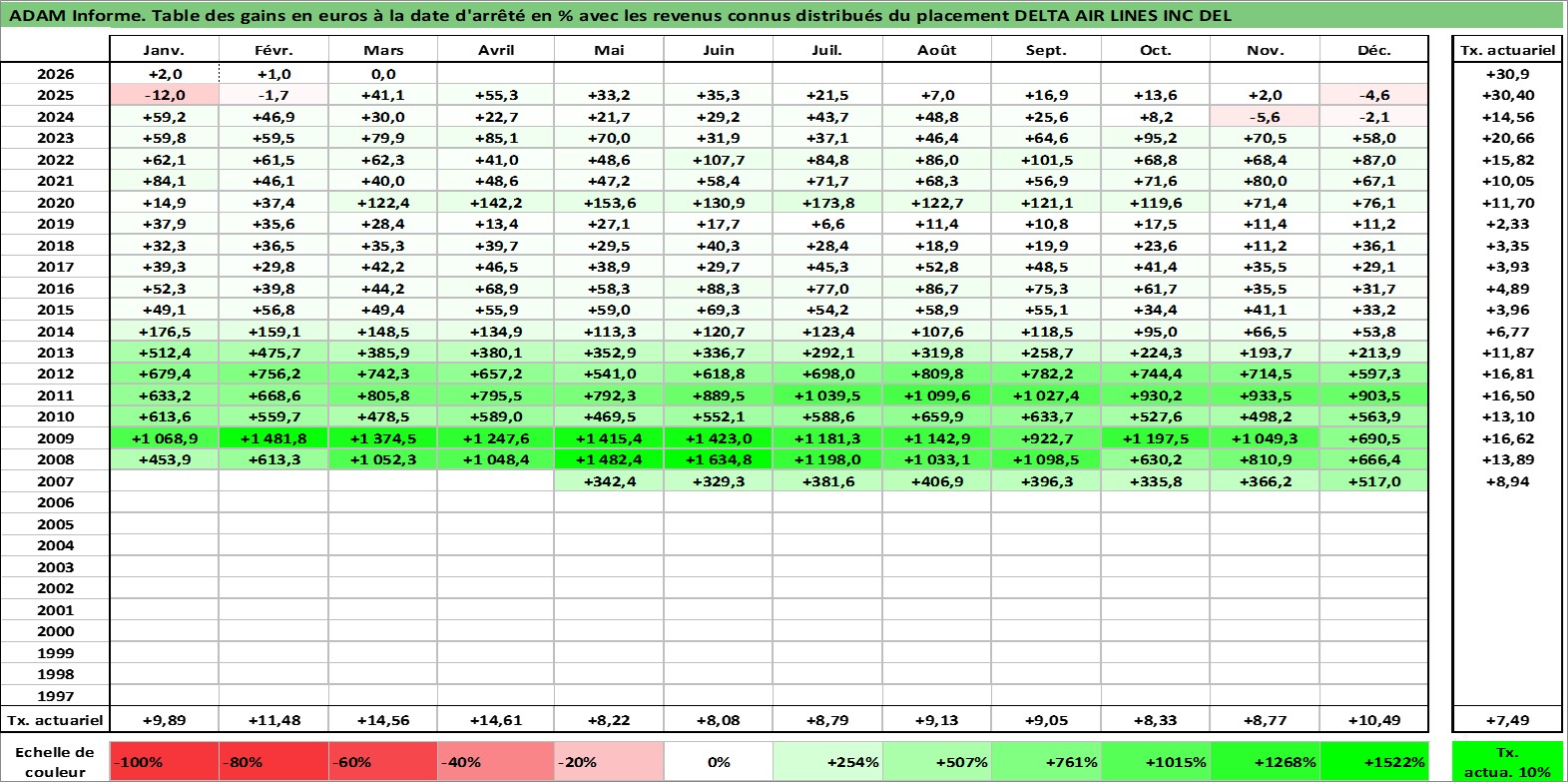Select the +52,8 cell in August 2017

[x=936, y=267]
